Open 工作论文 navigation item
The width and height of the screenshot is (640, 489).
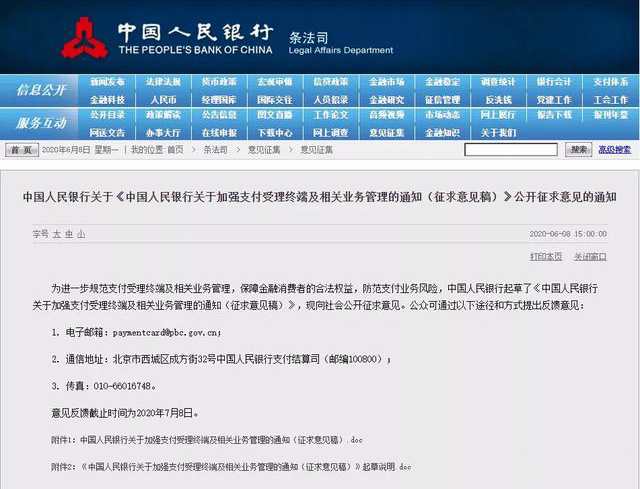[331, 115]
